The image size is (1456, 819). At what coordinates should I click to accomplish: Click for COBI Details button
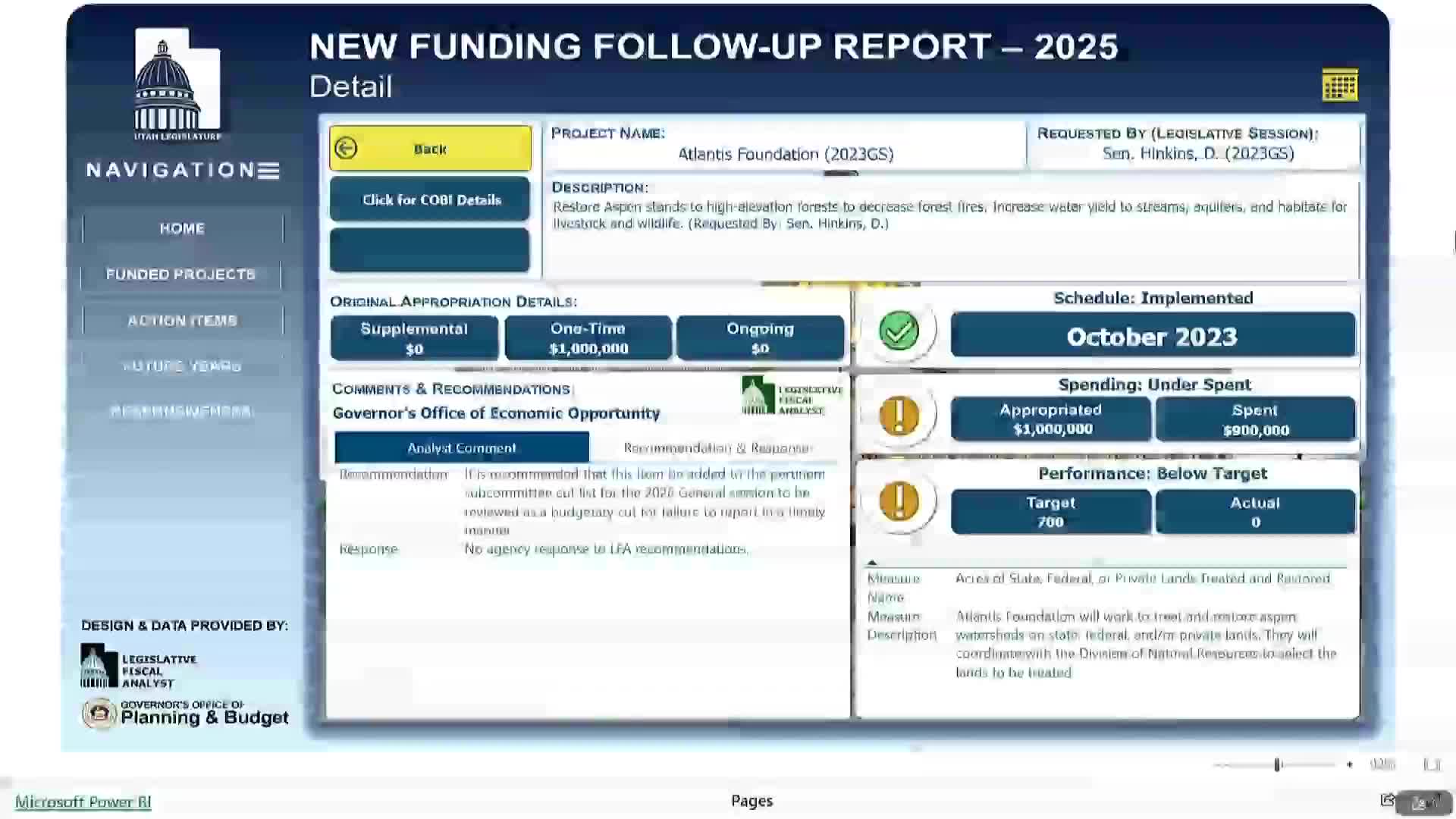430,200
